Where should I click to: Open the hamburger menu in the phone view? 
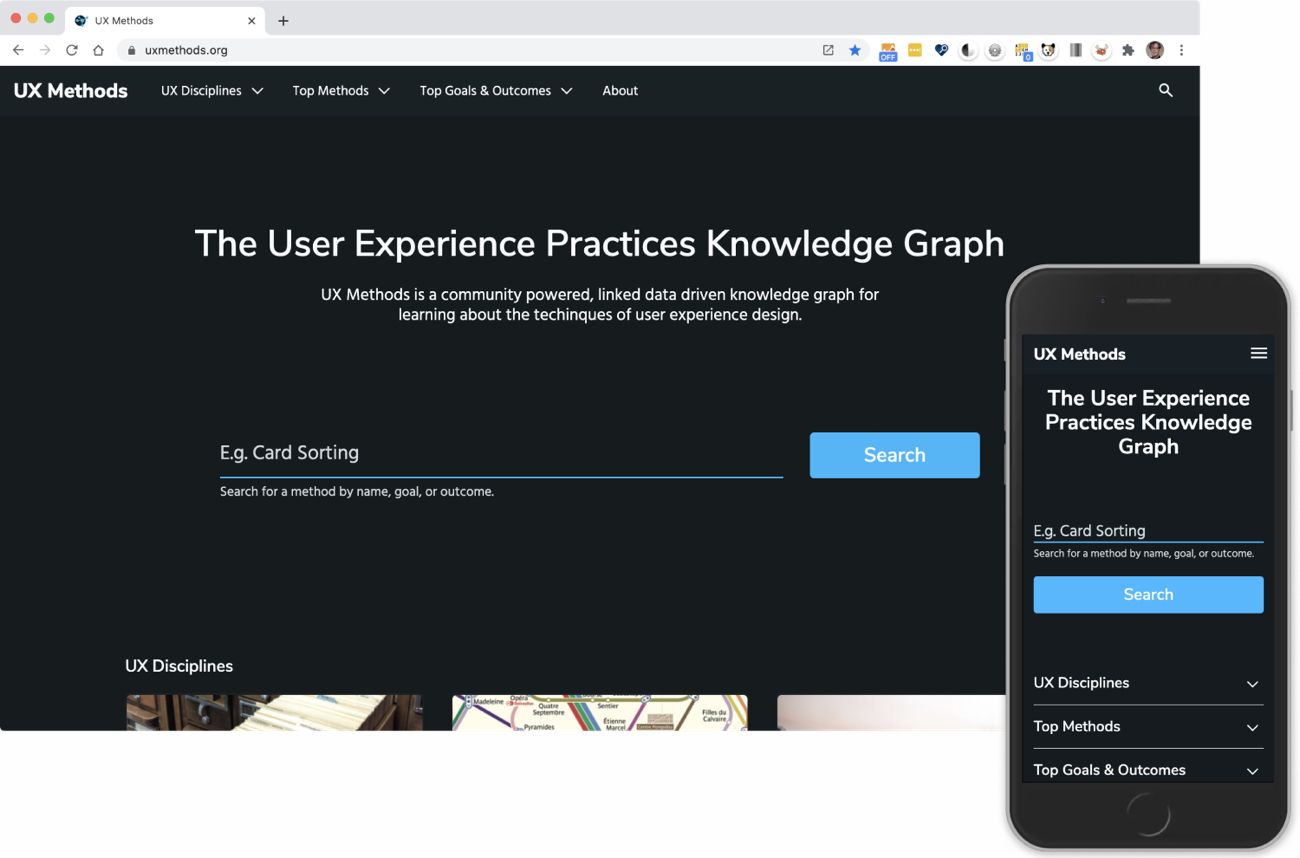[x=1258, y=353]
